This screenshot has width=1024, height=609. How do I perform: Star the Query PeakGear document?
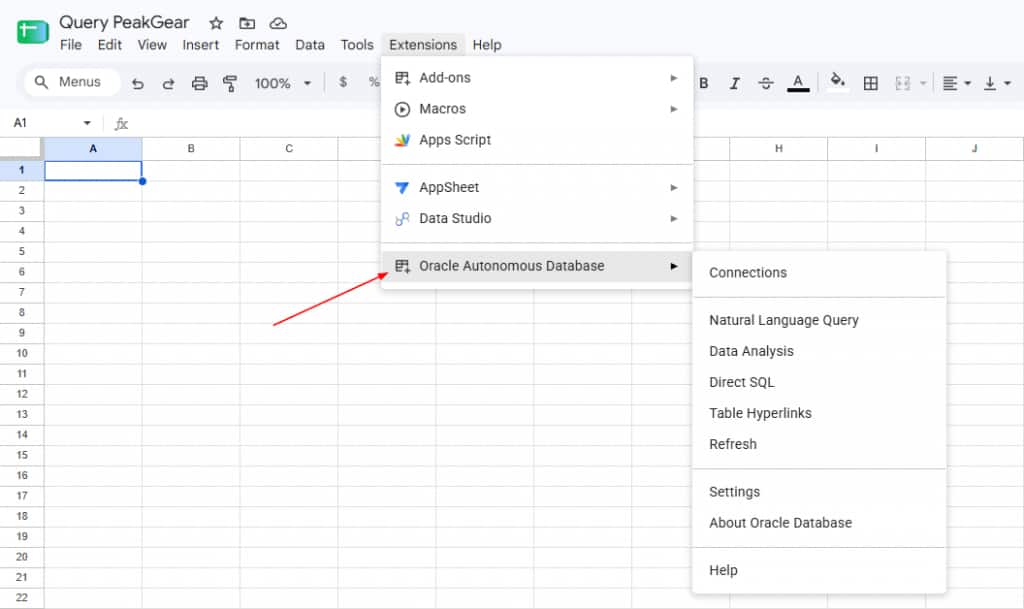[x=216, y=23]
